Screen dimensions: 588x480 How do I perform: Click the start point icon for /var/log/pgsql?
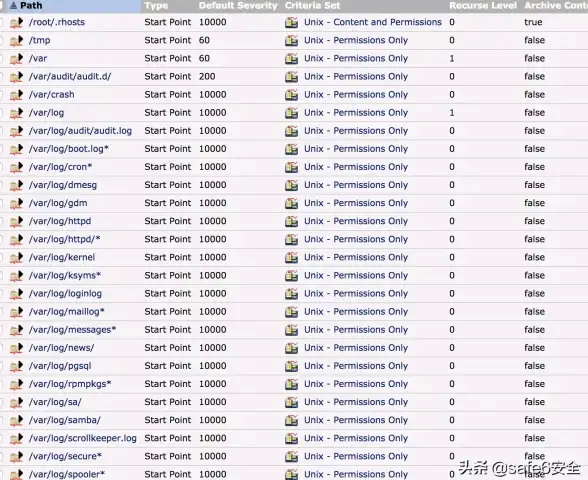(16, 366)
